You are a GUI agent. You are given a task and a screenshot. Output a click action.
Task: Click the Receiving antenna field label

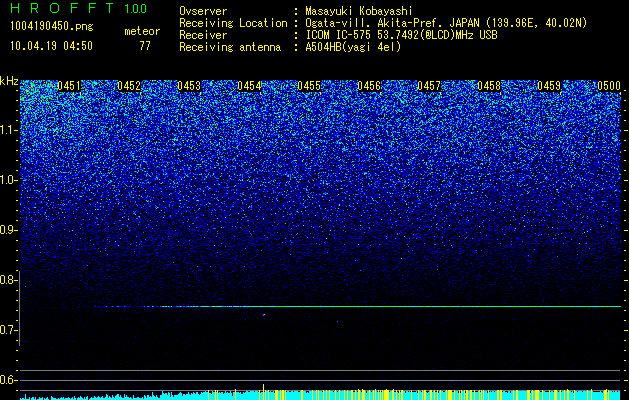(230, 47)
